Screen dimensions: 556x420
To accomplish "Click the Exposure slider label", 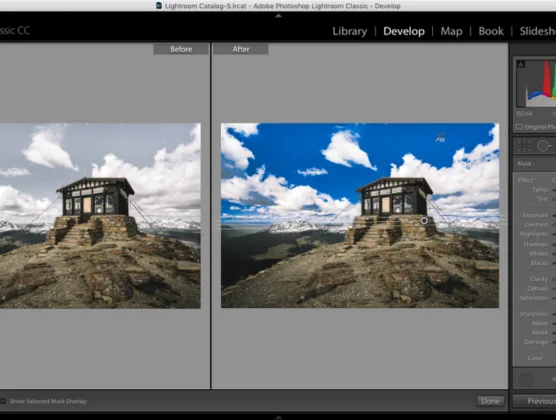I will tap(535, 215).
